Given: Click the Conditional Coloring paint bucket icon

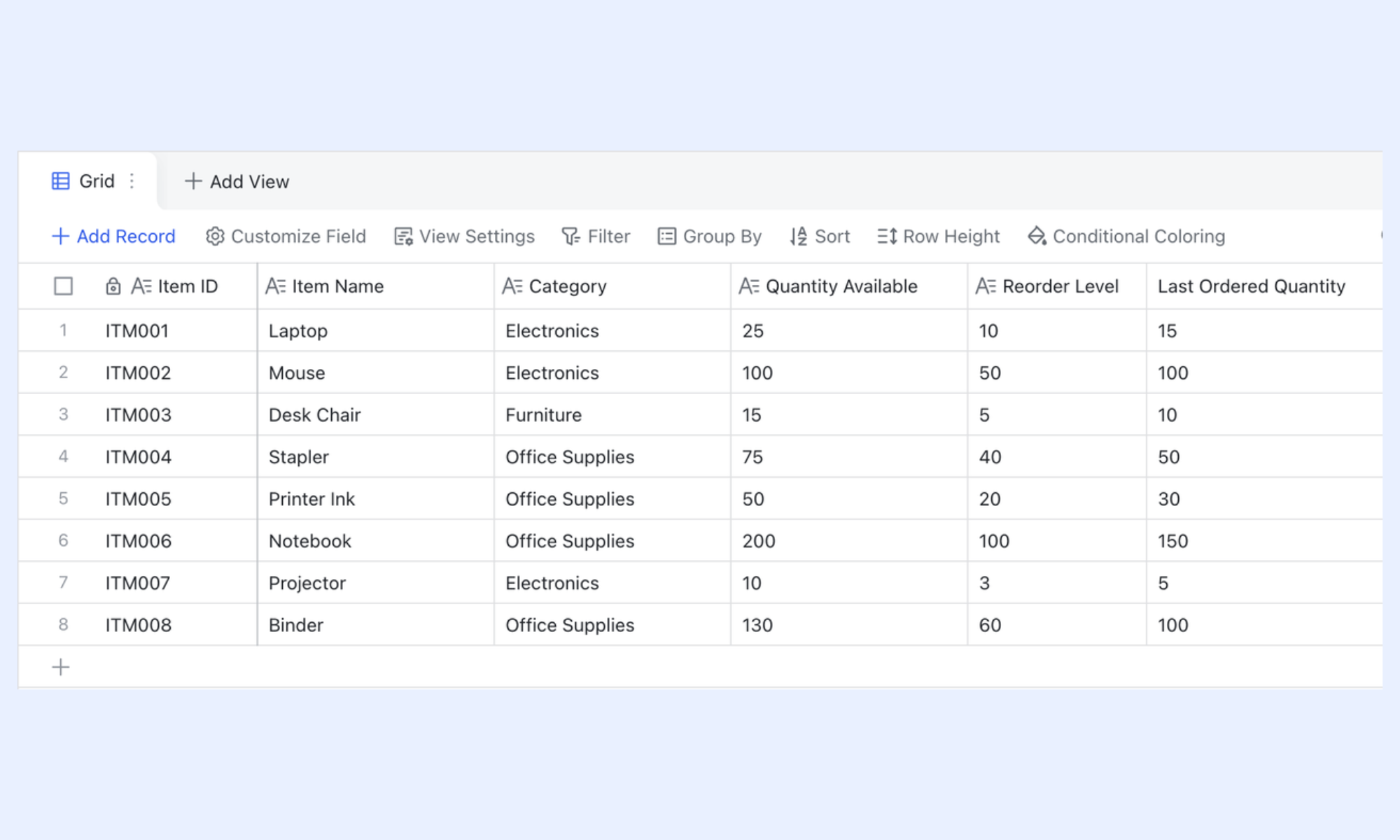Looking at the screenshot, I should pyautogui.click(x=1037, y=237).
